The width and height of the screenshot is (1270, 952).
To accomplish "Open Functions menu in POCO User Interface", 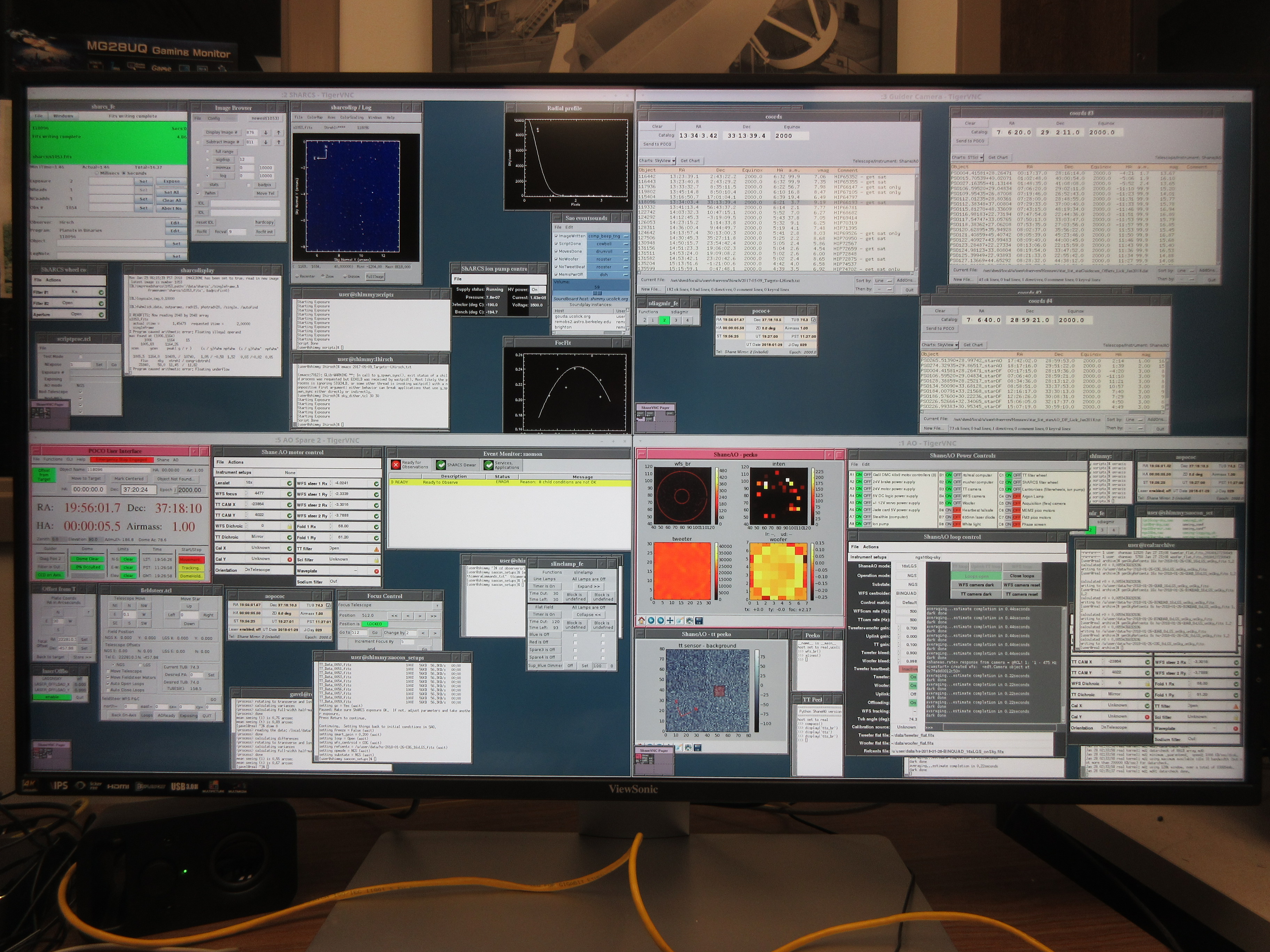I will pos(53,460).
